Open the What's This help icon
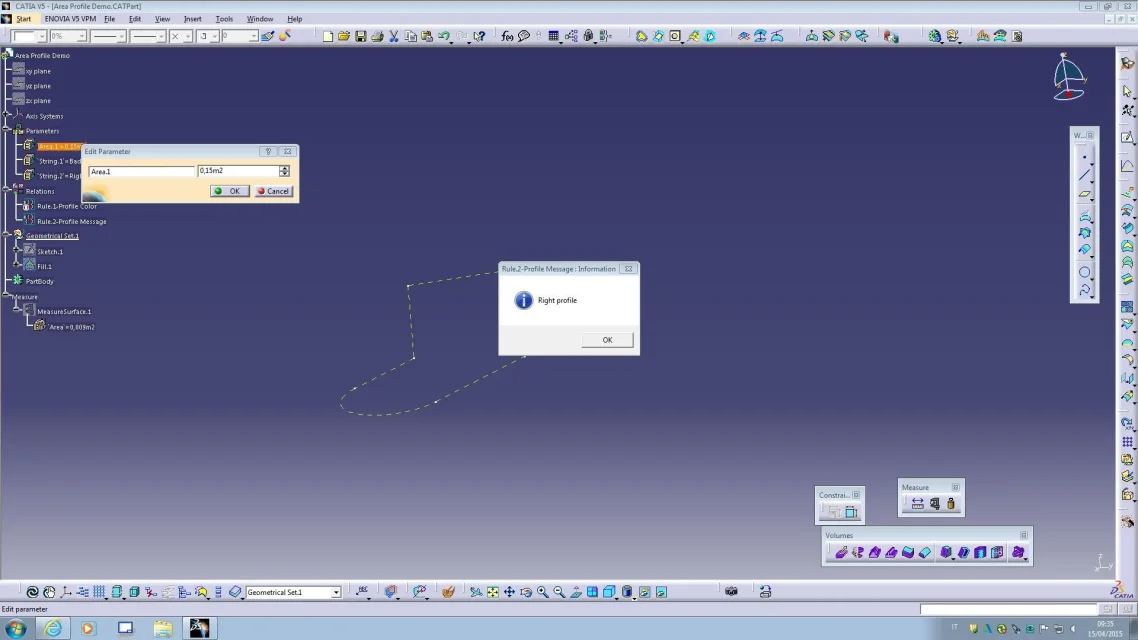The height and width of the screenshot is (640, 1138). pos(479,36)
